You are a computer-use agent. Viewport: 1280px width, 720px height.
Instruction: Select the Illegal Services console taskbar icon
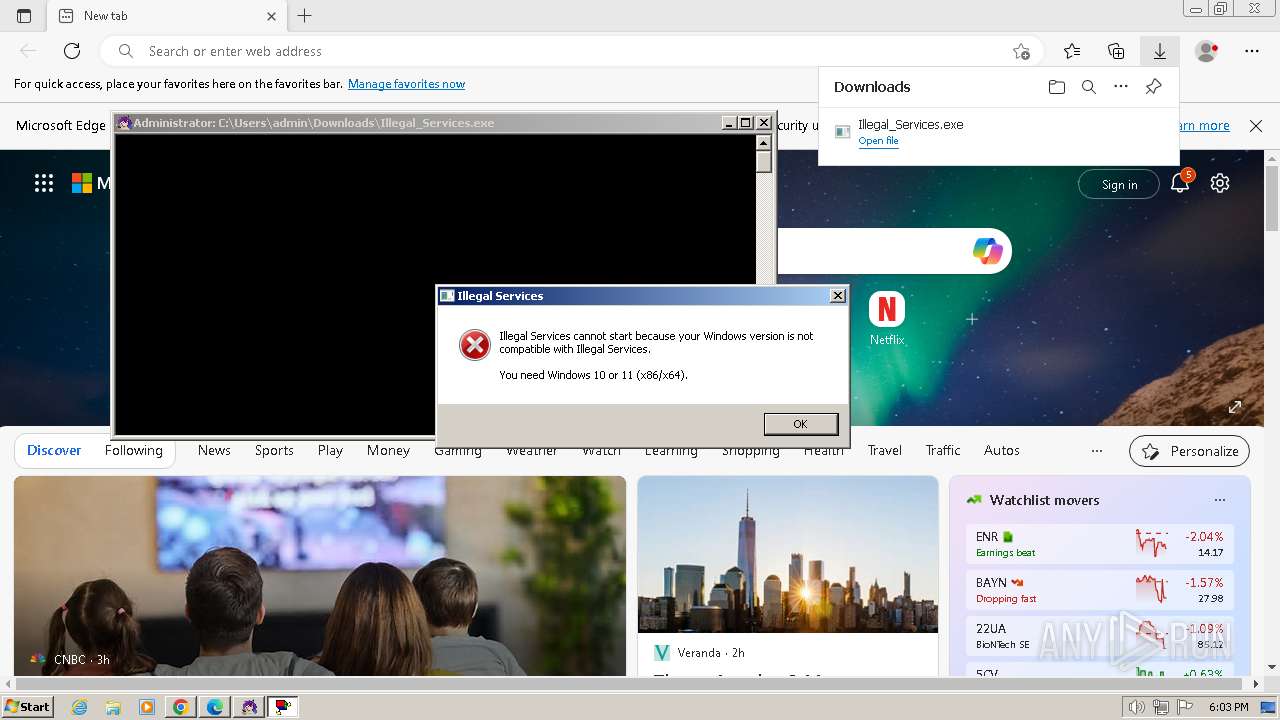tap(249, 707)
